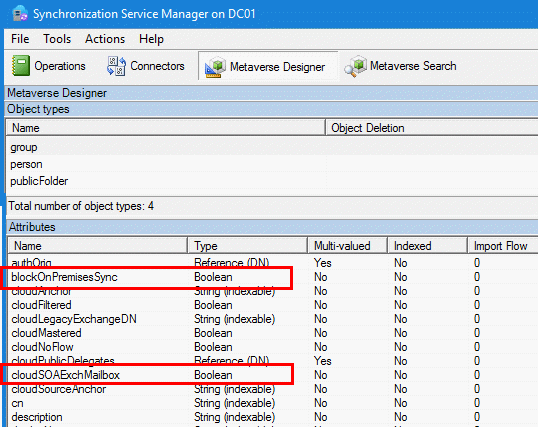Sort object types by Name column
This screenshot has height=427, width=538.
click(x=165, y=128)
